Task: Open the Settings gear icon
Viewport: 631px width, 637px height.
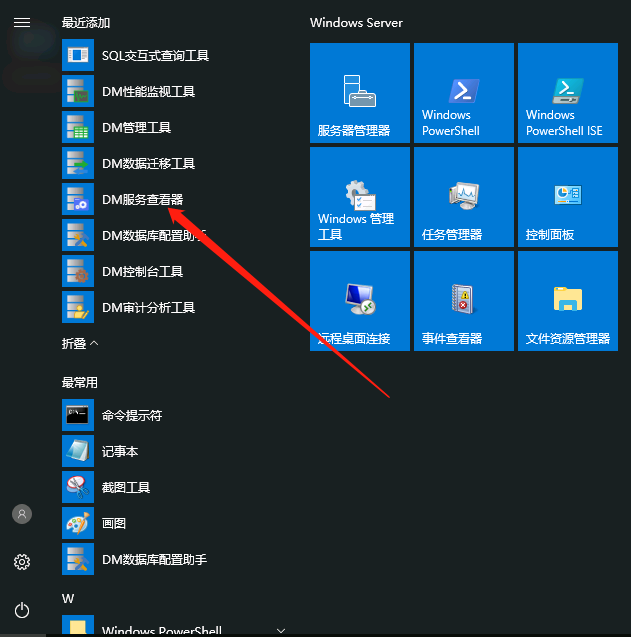Action: (22, 562)
